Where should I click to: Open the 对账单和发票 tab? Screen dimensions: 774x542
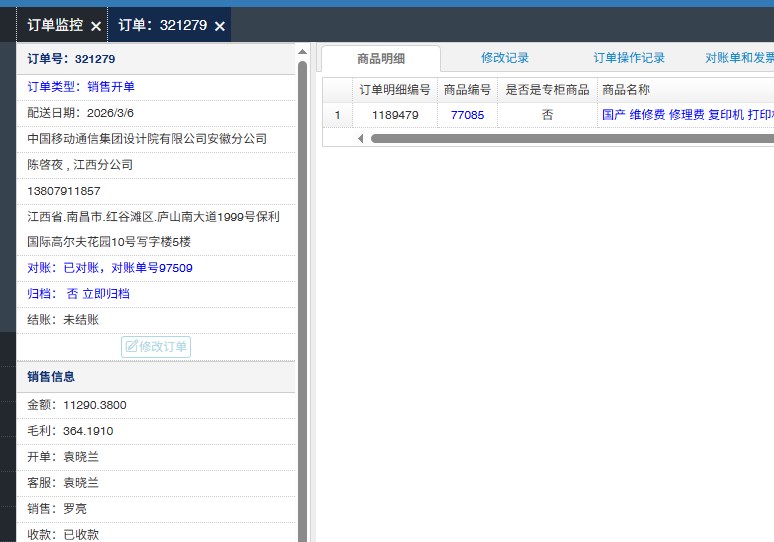(738, 58)
